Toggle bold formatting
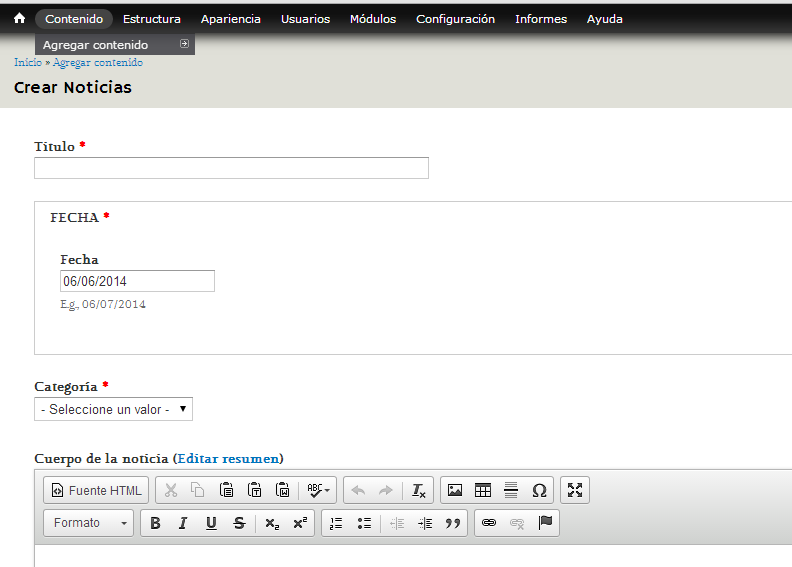 coord(155,523)
